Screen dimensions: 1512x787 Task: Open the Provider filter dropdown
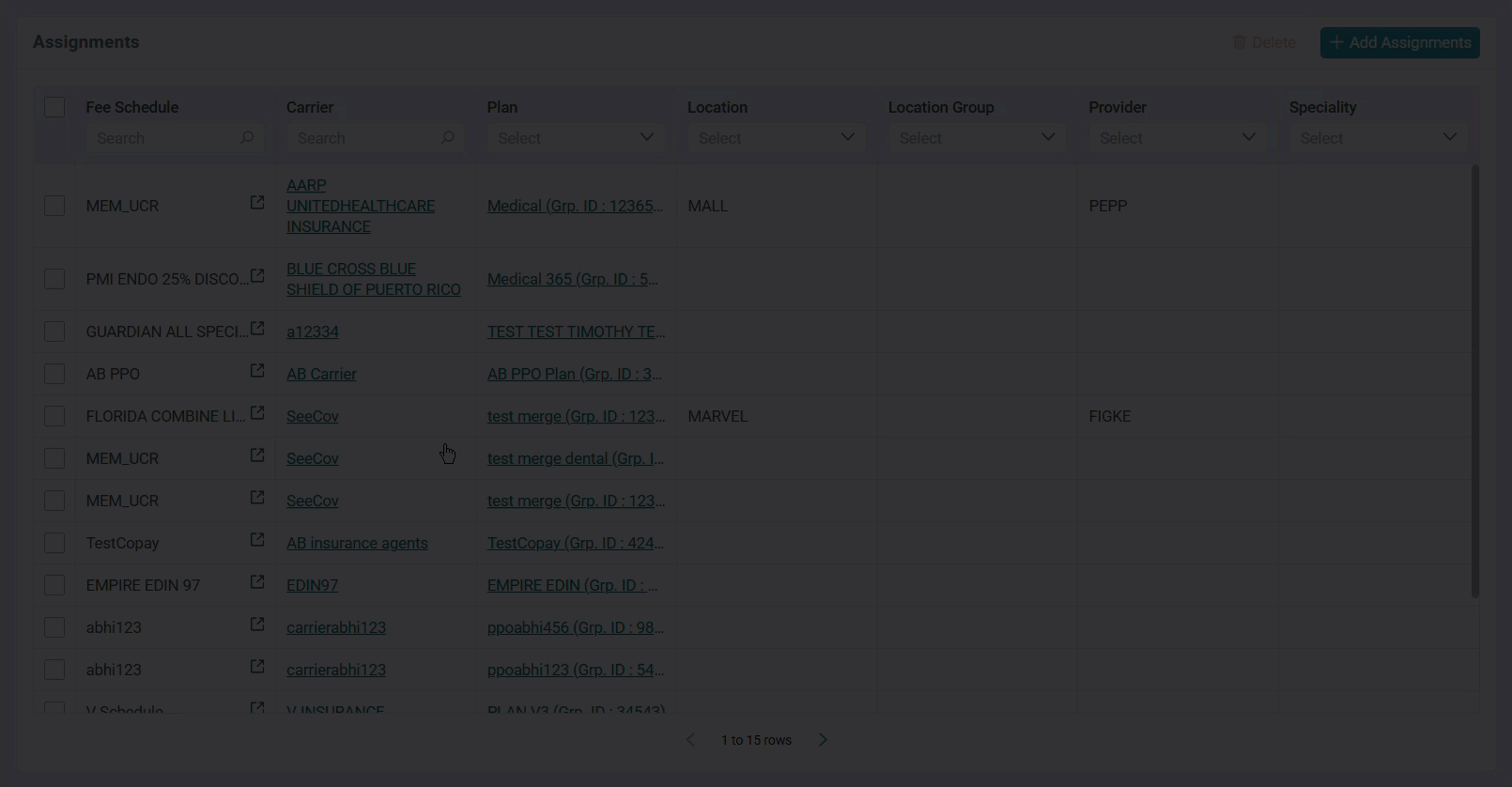click(x=1178, y=138)
